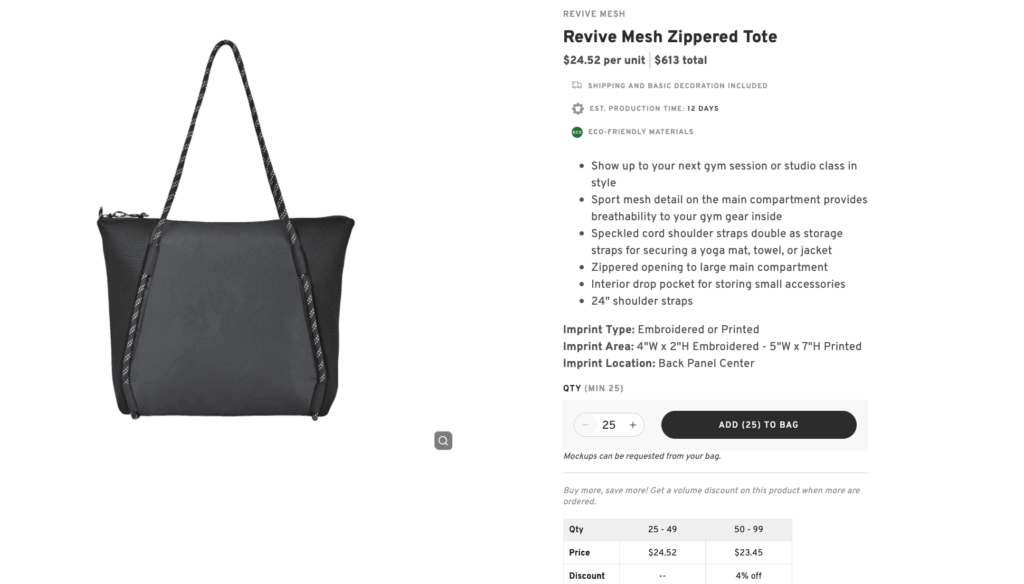Screen dimensions: 1024x584
Task: Click the $613 total amount
Action: (x=684, y=60)
